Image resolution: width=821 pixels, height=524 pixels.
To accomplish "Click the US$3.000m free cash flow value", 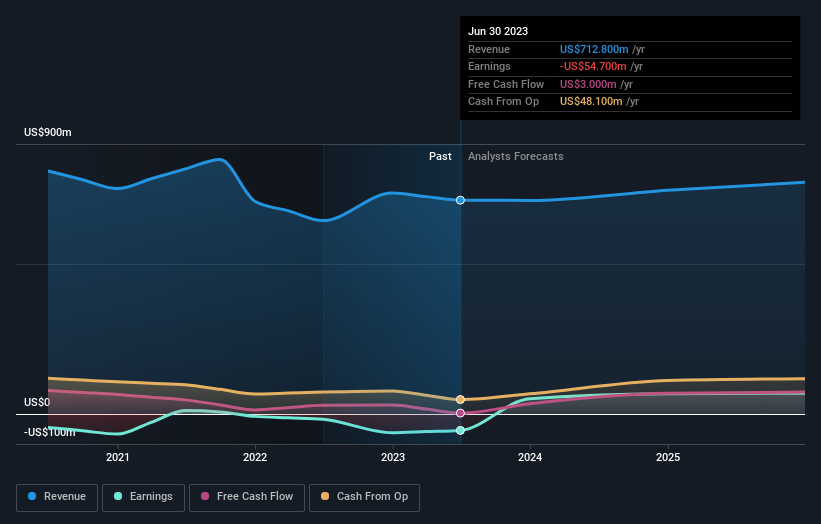I will [588, 84].
